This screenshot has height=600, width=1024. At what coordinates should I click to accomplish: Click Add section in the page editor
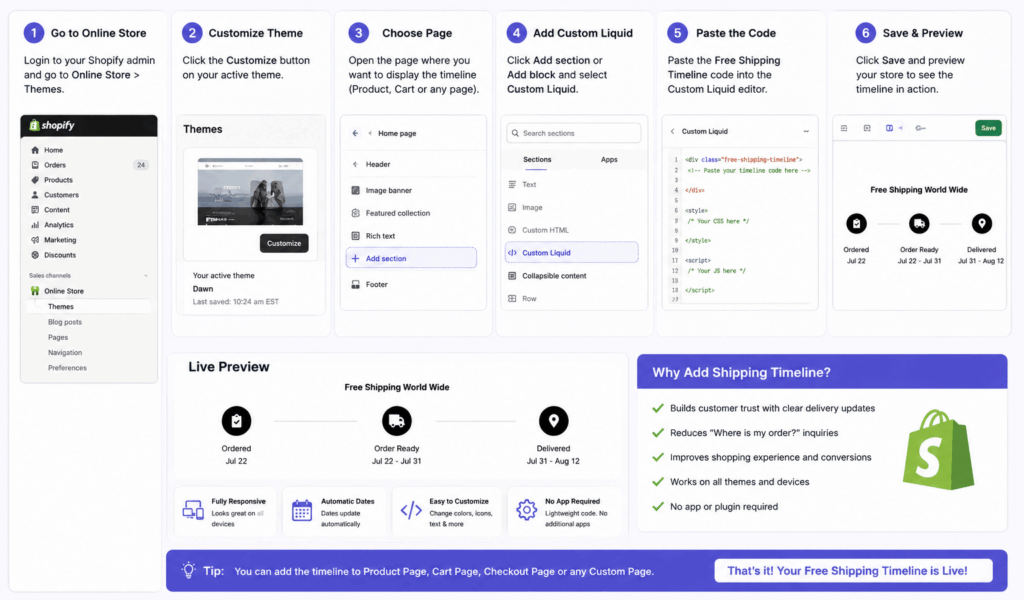tap(411, 259)
